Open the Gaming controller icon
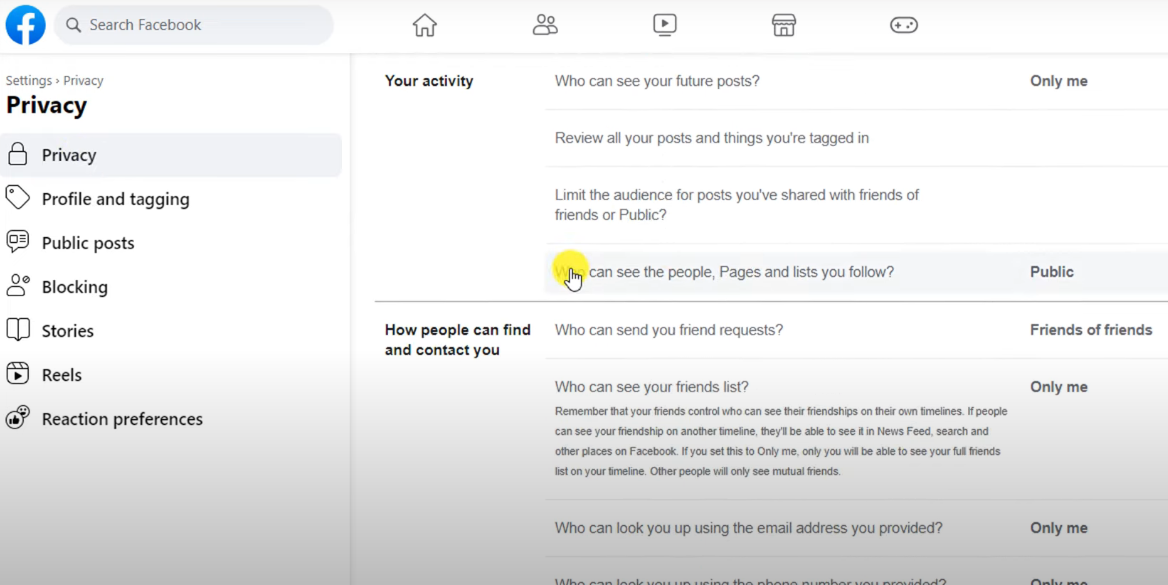The width and height of the screenshot is (1168, 585). coord(904,25)
